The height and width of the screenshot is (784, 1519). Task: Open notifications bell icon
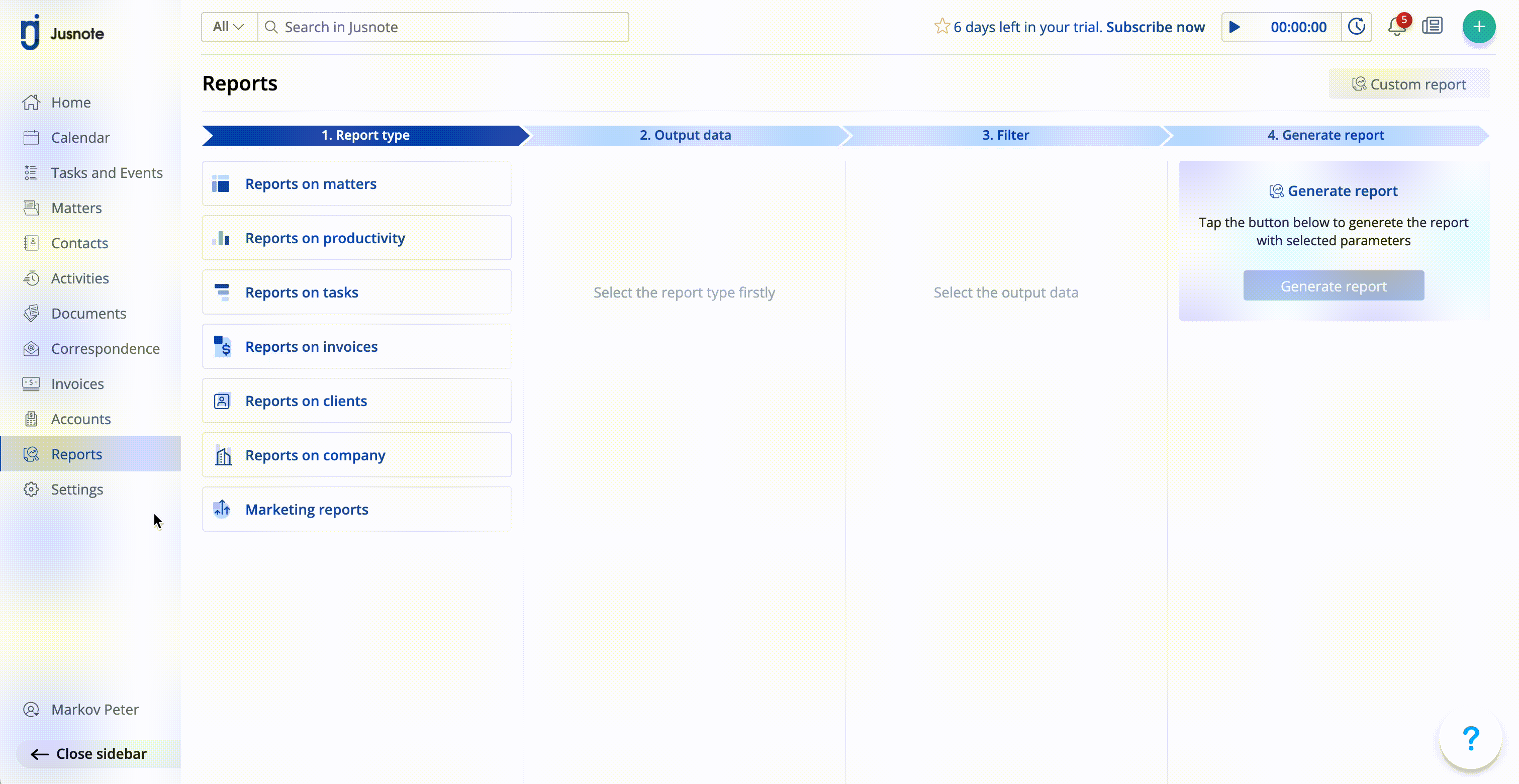point(1397,27)
